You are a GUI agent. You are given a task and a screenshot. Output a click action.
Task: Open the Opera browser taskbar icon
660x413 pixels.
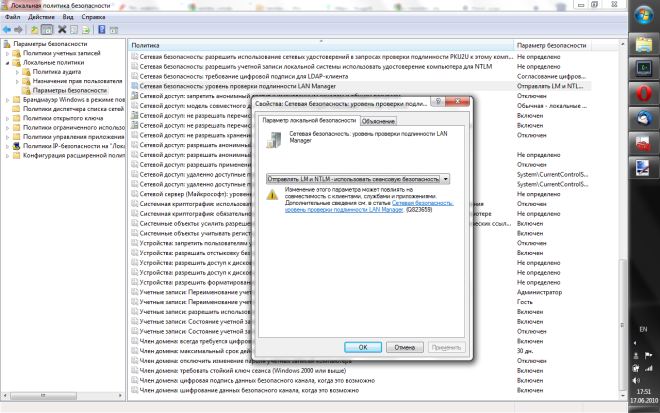click(x=644, y=93)
